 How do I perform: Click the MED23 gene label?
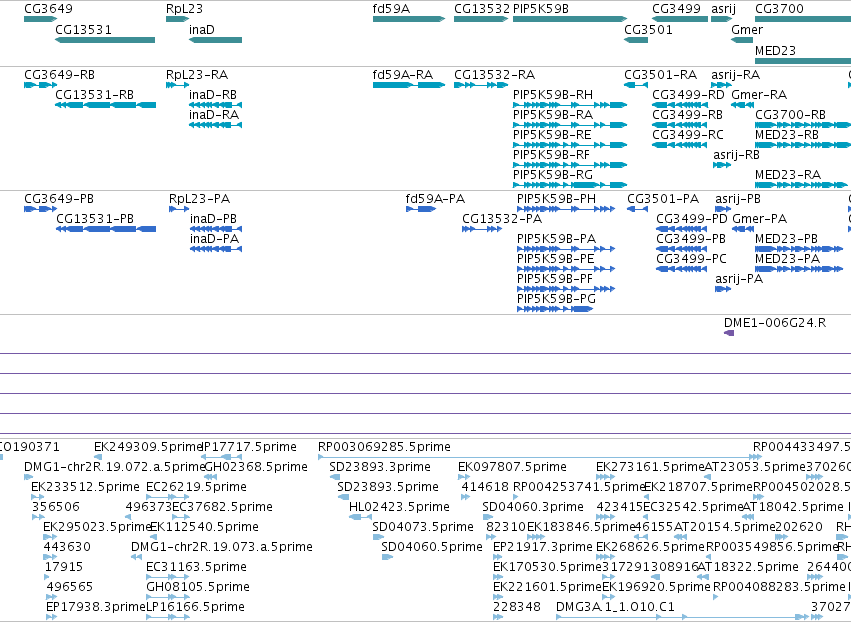click(x=775, y=51)
